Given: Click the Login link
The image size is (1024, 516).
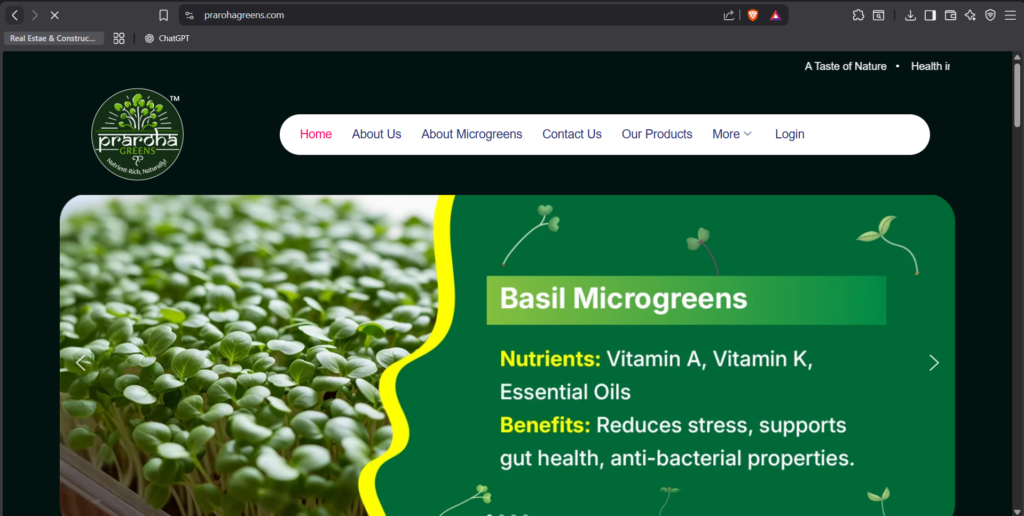Looking at the screenshot, I should 790,134.
